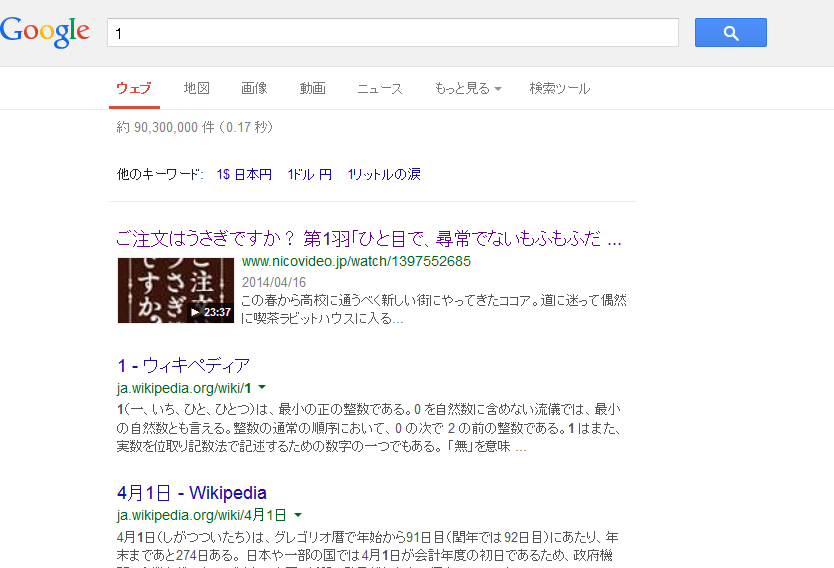Viewport: 834px width, 568px height.
Task: Focus the search box containing 1
Action: point(393,32)
